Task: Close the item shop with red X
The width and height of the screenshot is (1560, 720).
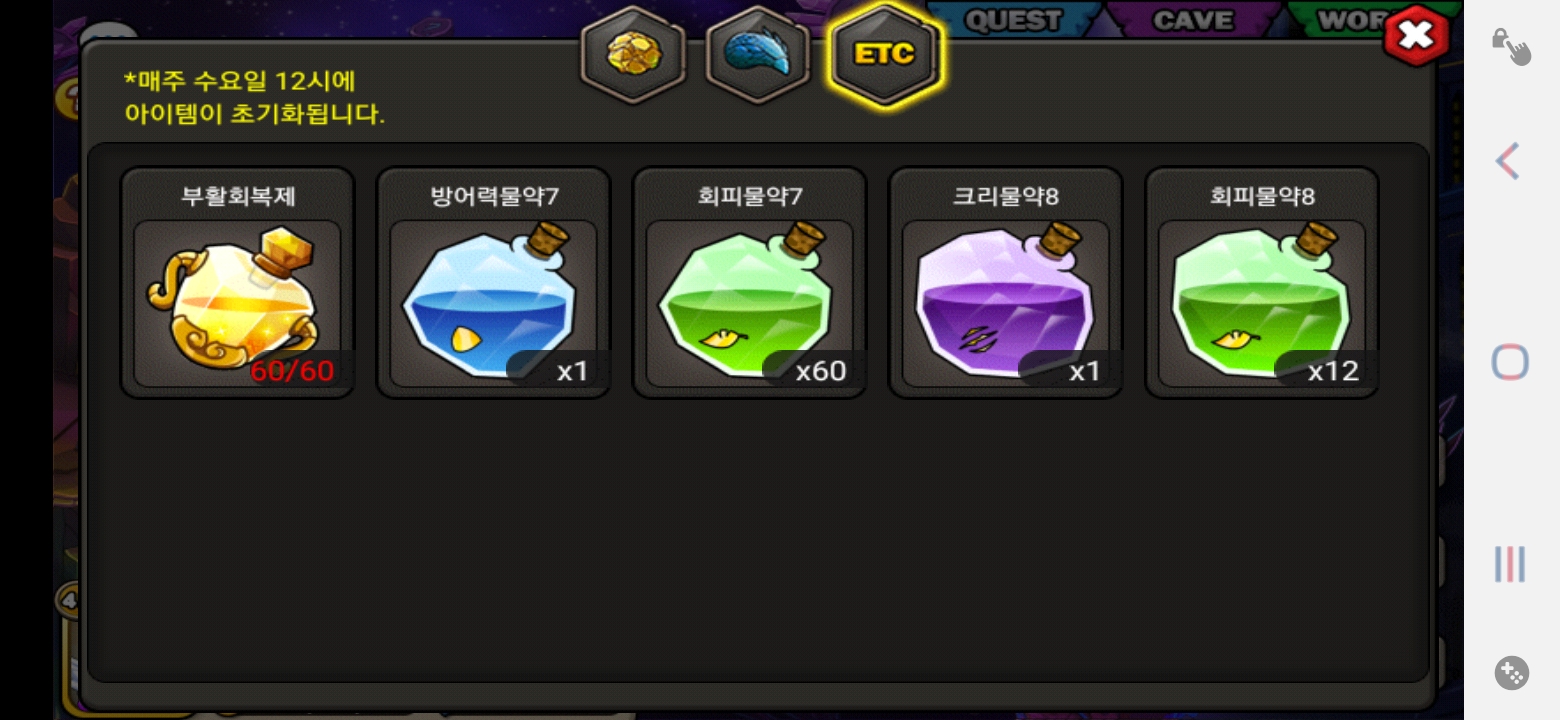Action: click(x=1416, y=36)
